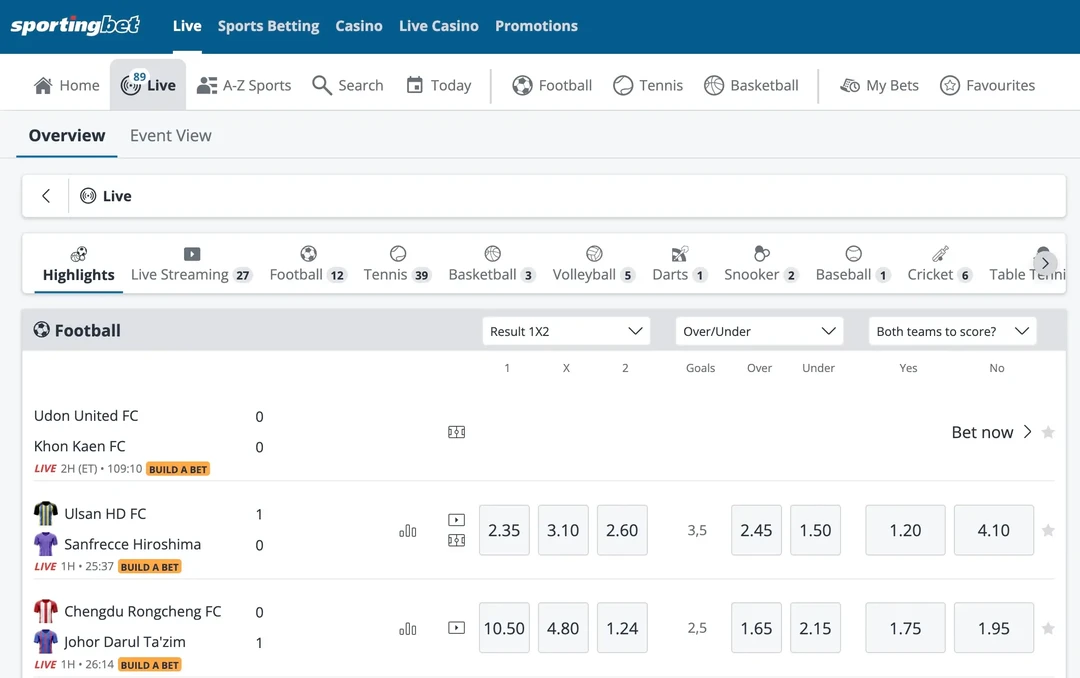Open match statistics for Ulsan HD game

(x=408, y=530)
